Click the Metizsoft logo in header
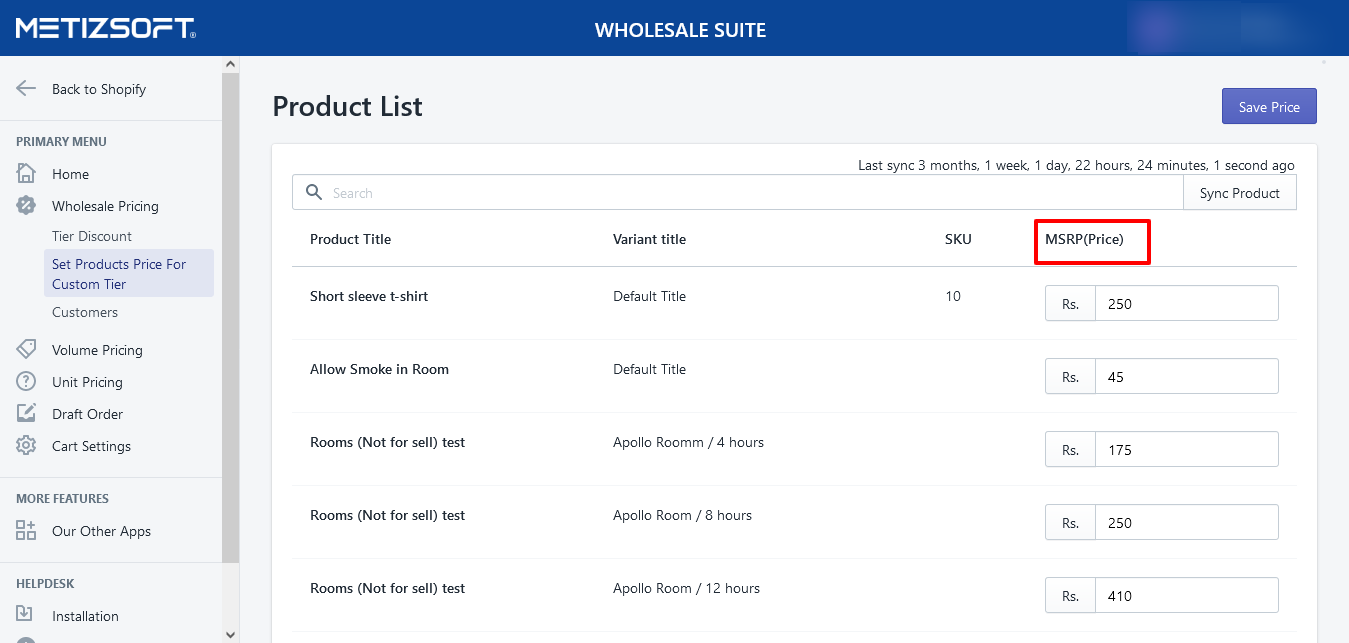Image resolution: width=1349 pixels, height=643 pixels. [105, 28]
